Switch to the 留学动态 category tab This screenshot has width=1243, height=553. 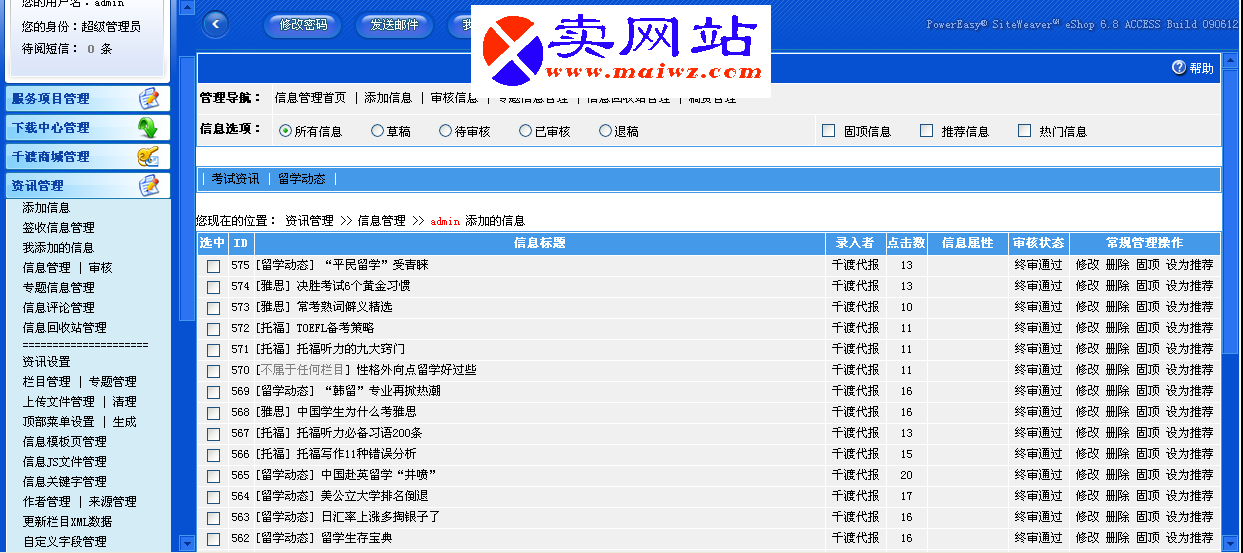[302, 179]
